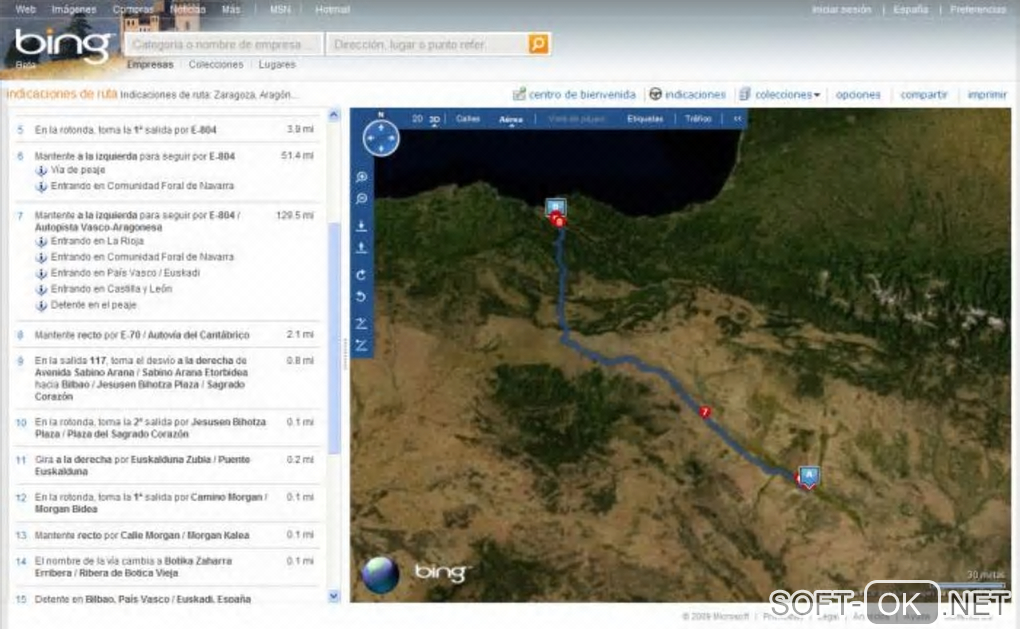This screenshot has height=629, width=1020.
Task: Open the Más menu in top navigation
Action: 231,9
